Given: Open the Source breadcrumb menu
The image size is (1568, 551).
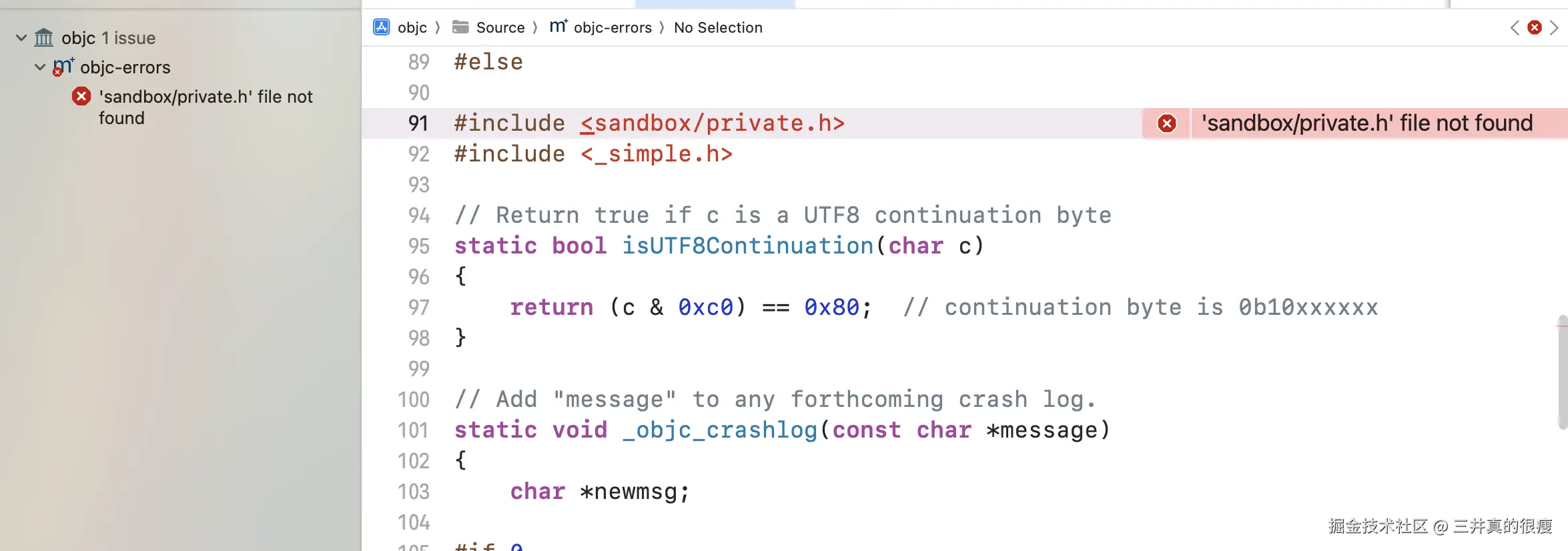Looking at the screenshot, I should tap(500, 27).
